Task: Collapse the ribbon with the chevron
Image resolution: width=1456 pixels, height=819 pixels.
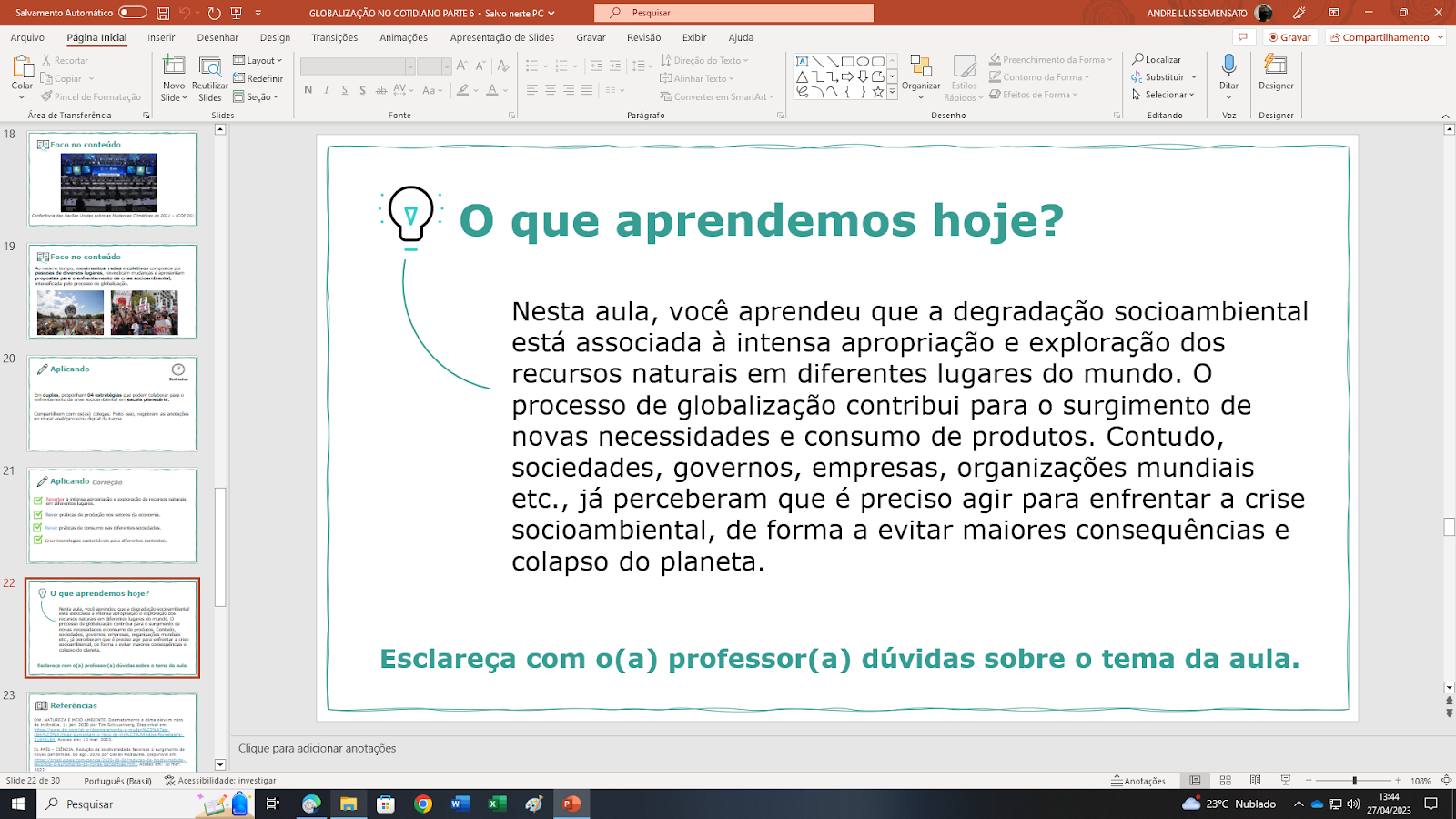Action: (1446, 116)
